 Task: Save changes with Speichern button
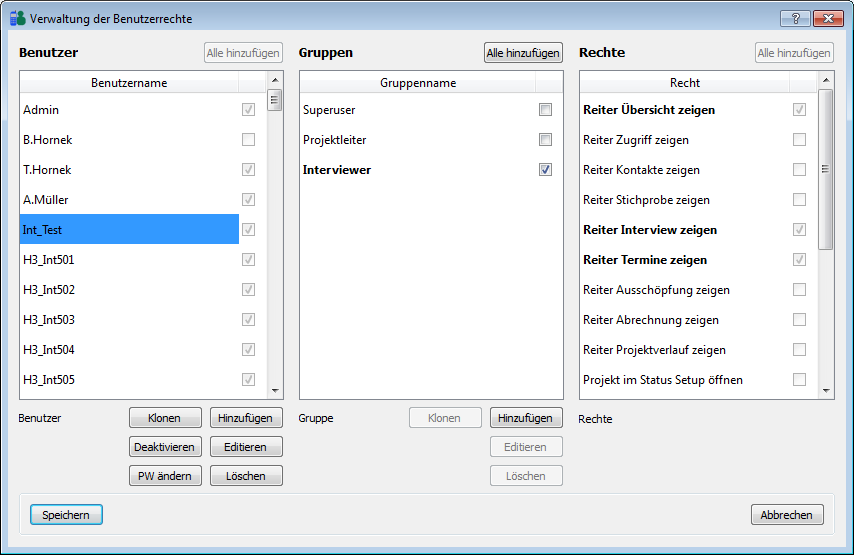tap(66, 515)
